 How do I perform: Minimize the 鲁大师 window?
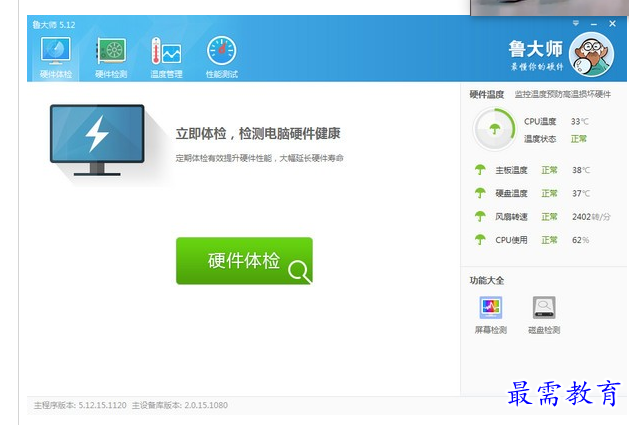(594, 24)
